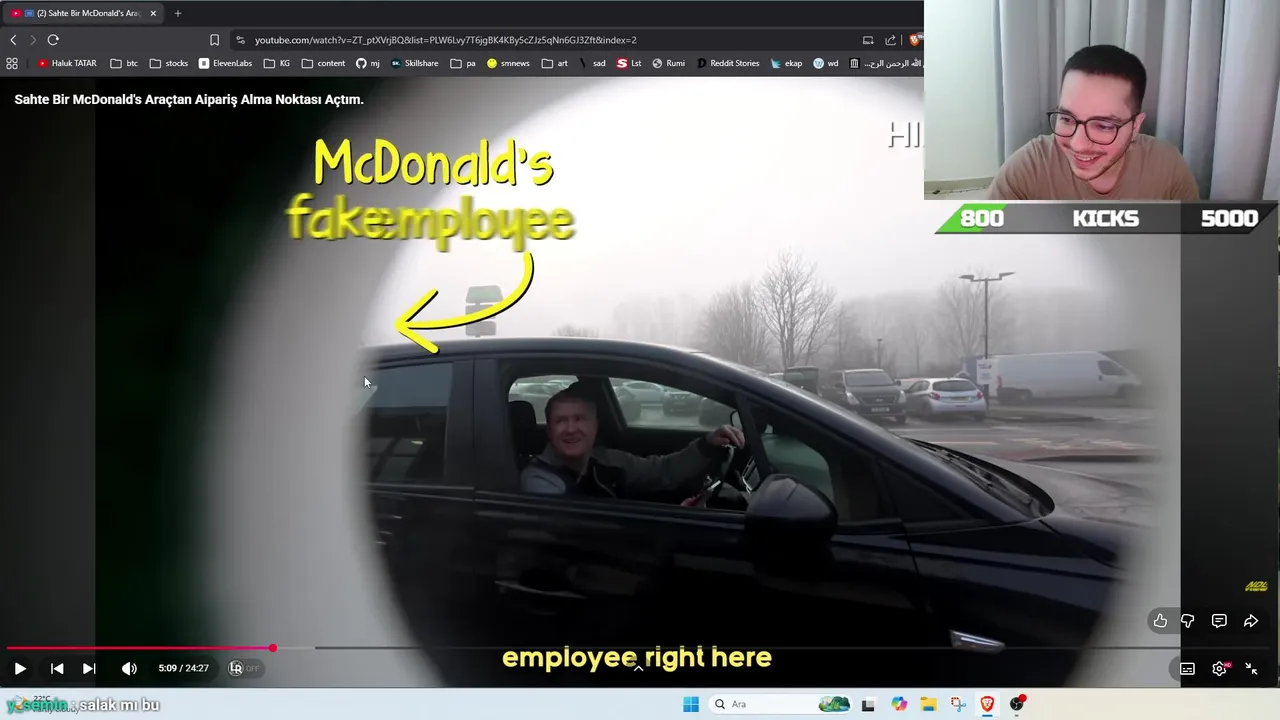Open Task View on the taskbar
Image resolution: width=1280 pixels, height=720 pixels.
point(868,705)
